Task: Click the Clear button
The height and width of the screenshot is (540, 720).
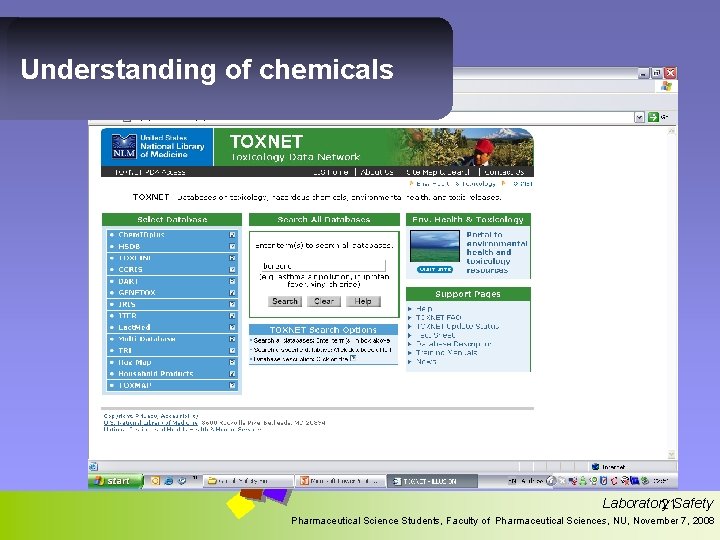Action: click(324, 301)
